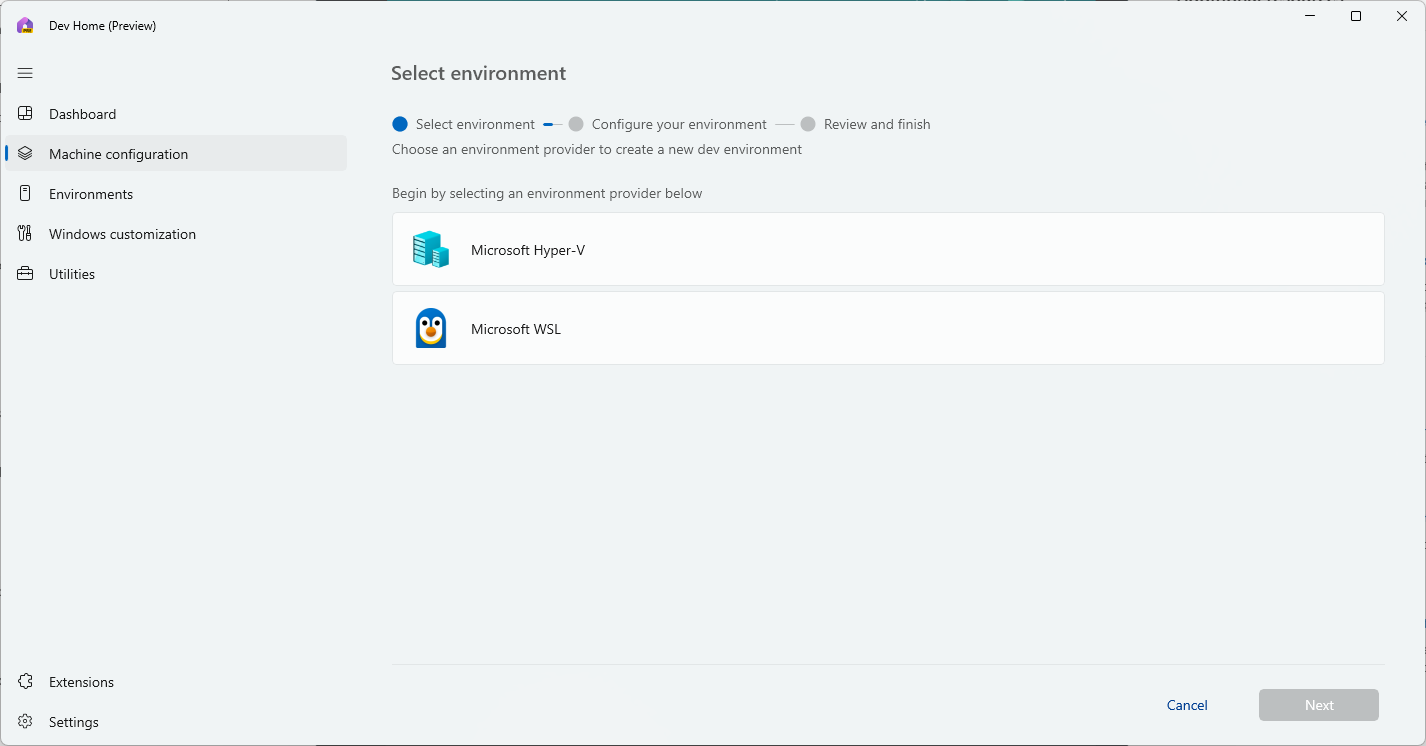Open the Utilities navigation item
1426x746 pixels.
176,274
